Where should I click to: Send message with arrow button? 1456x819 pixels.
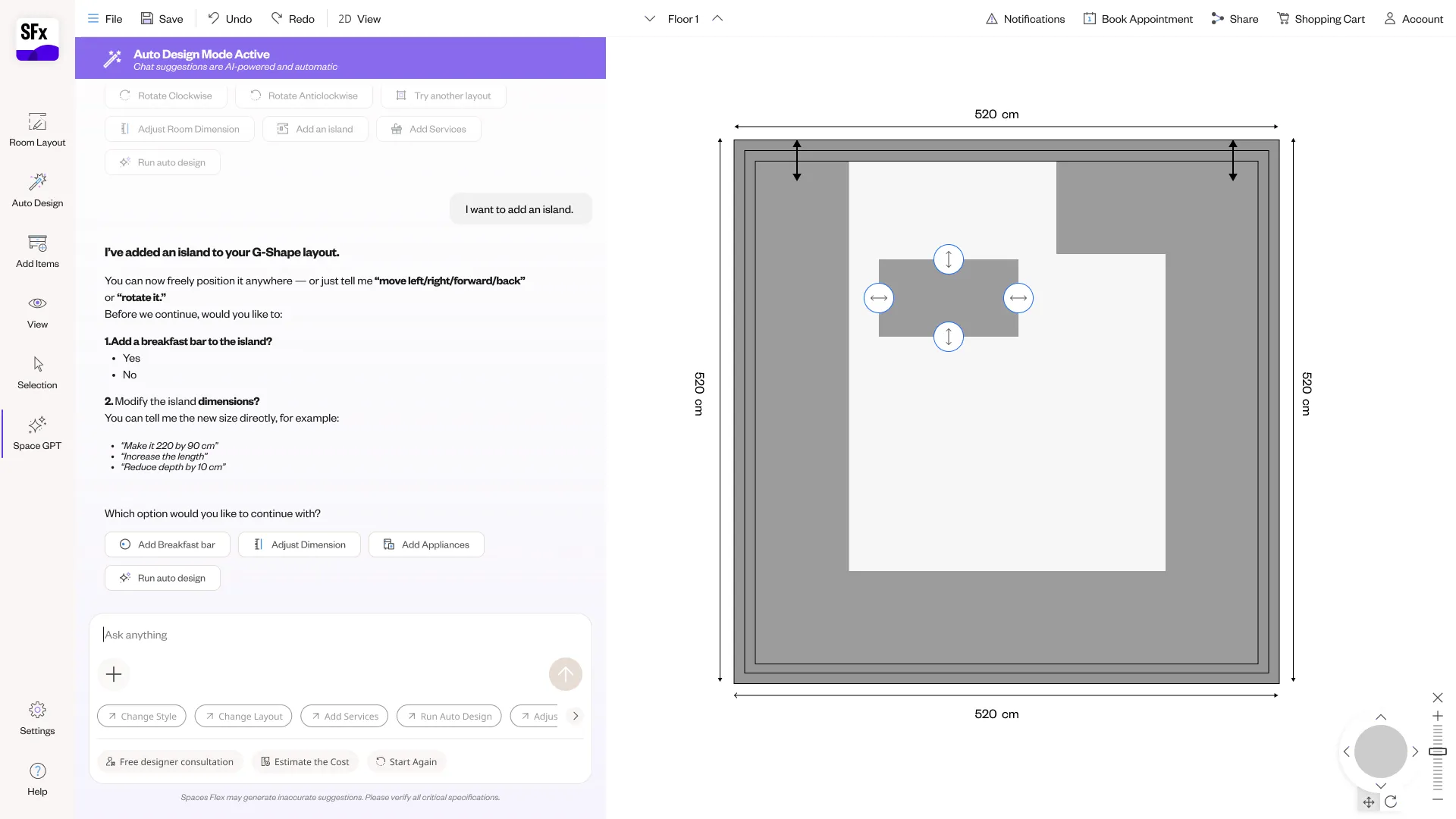pyautogui.click(x=565, y=674)
